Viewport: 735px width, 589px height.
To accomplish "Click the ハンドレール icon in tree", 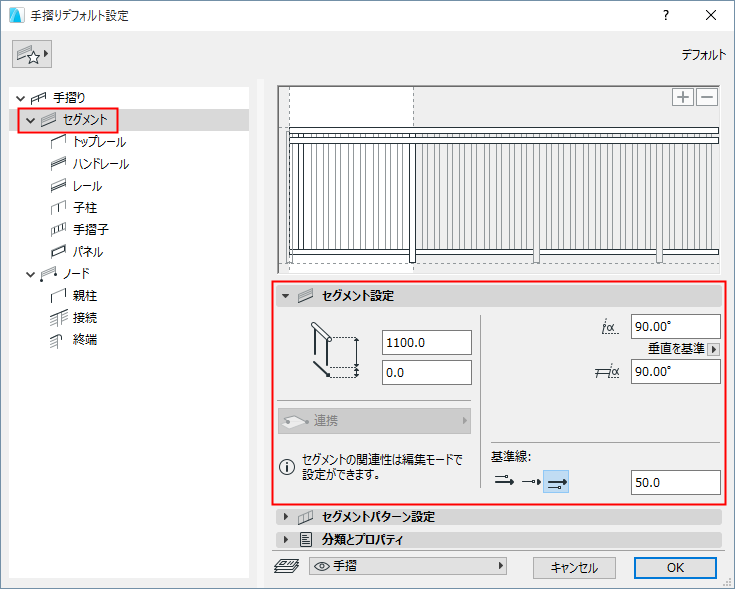I will click(x=58, y=164).
